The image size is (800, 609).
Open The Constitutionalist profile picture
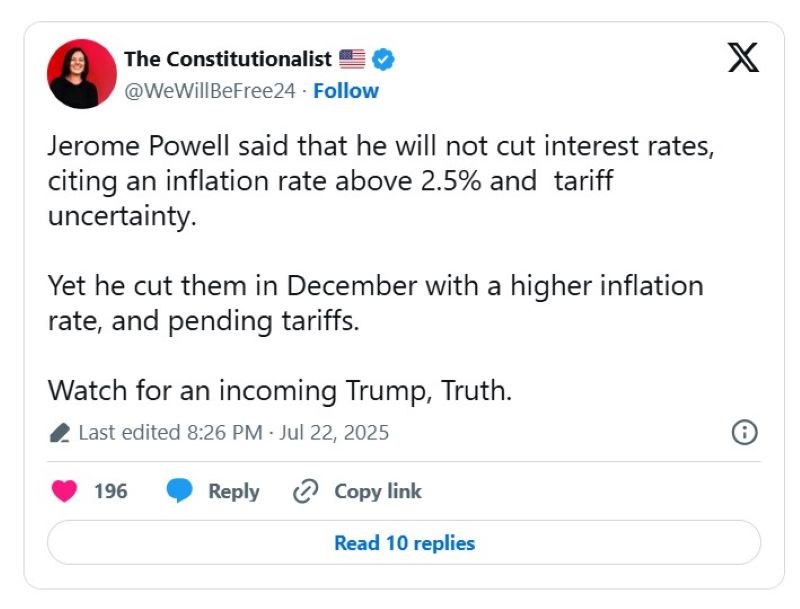pyautogui.click(x=82, y=74)
